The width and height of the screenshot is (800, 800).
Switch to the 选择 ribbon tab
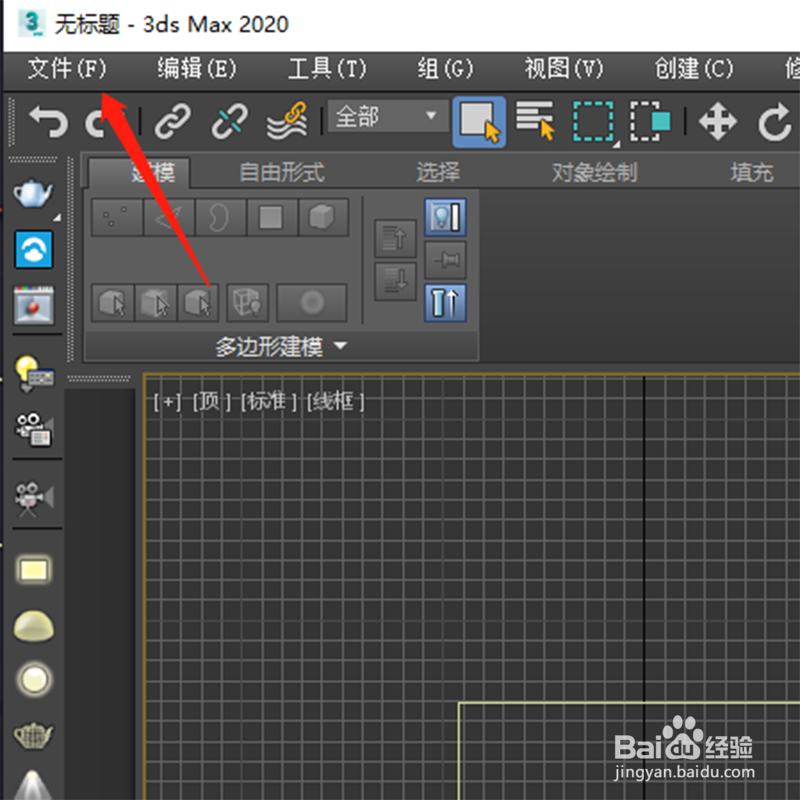(438, 172)
